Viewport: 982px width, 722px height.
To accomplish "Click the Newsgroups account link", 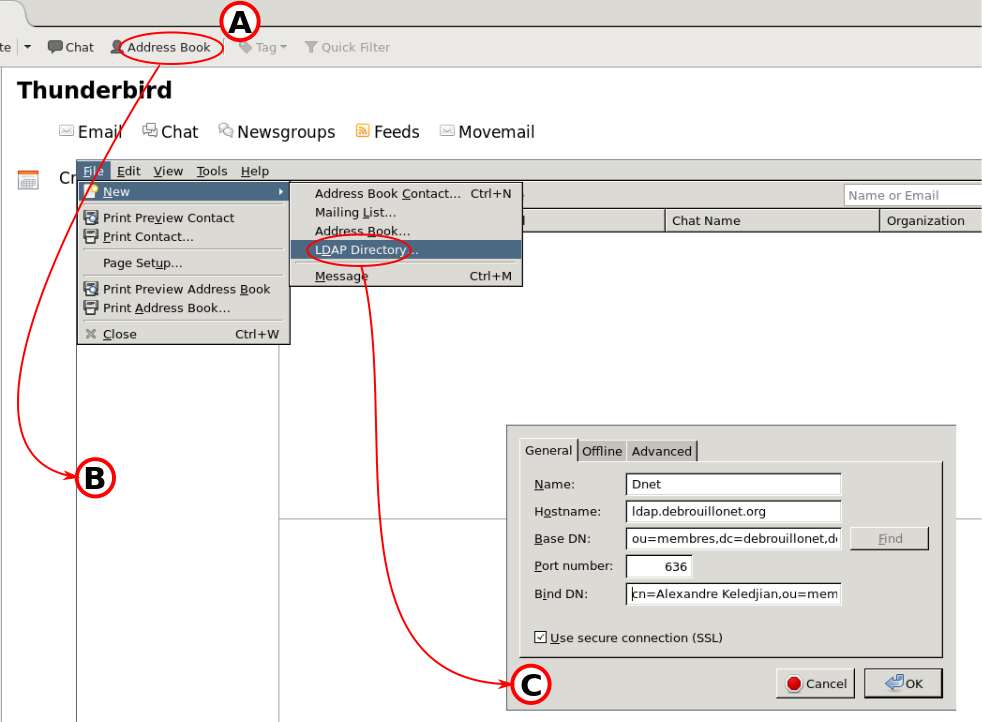I will (286, 132).
